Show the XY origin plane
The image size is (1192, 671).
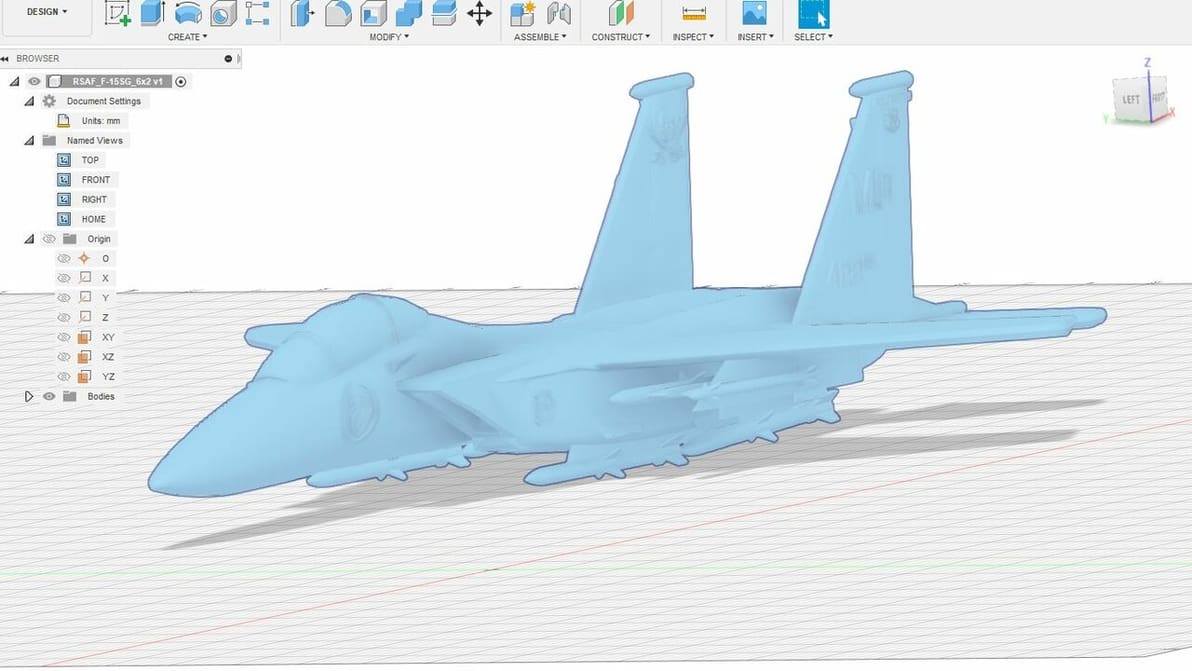(x=64, y=337)
